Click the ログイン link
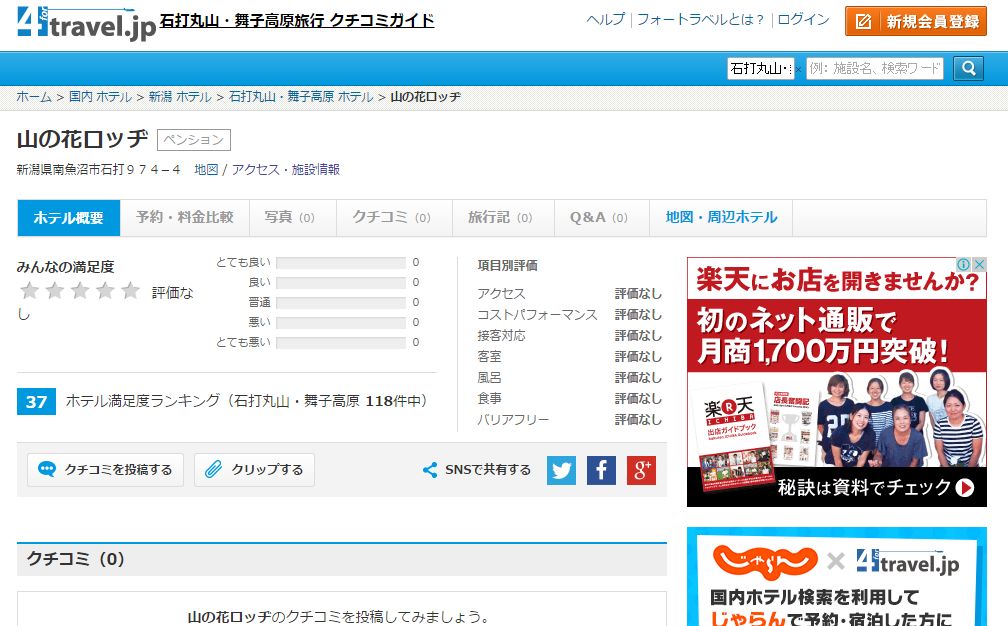The image size is (1008, 626). [803, 20]
